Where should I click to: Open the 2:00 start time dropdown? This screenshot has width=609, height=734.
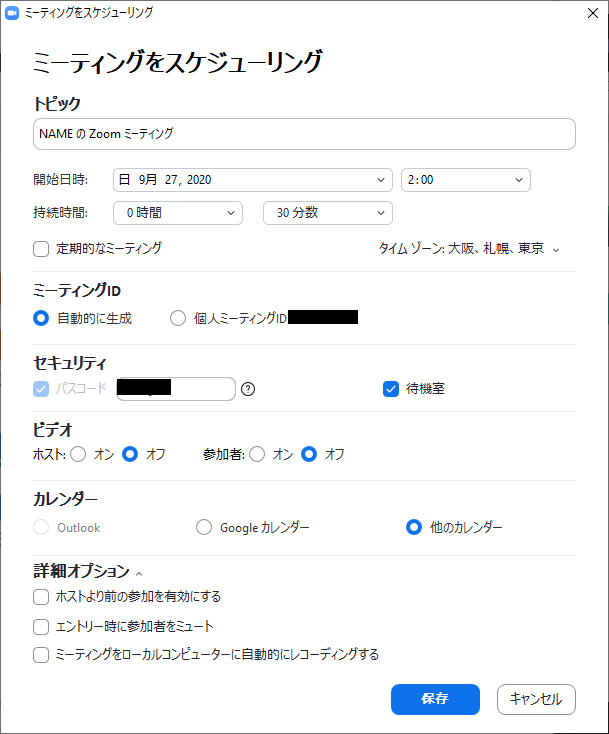[x=465, y=180]
